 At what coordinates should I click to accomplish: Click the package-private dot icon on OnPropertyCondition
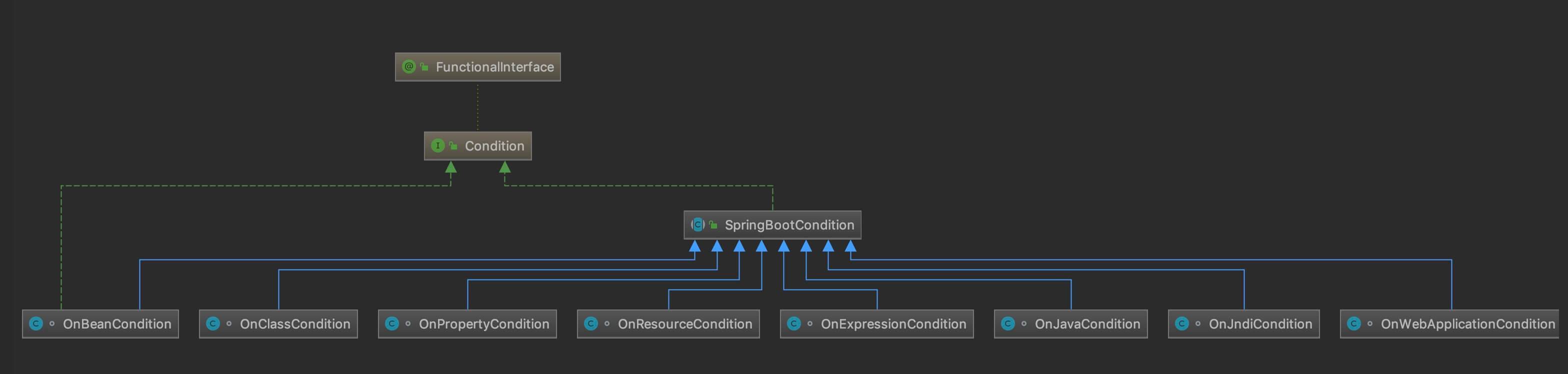click(x=408, y=323)
